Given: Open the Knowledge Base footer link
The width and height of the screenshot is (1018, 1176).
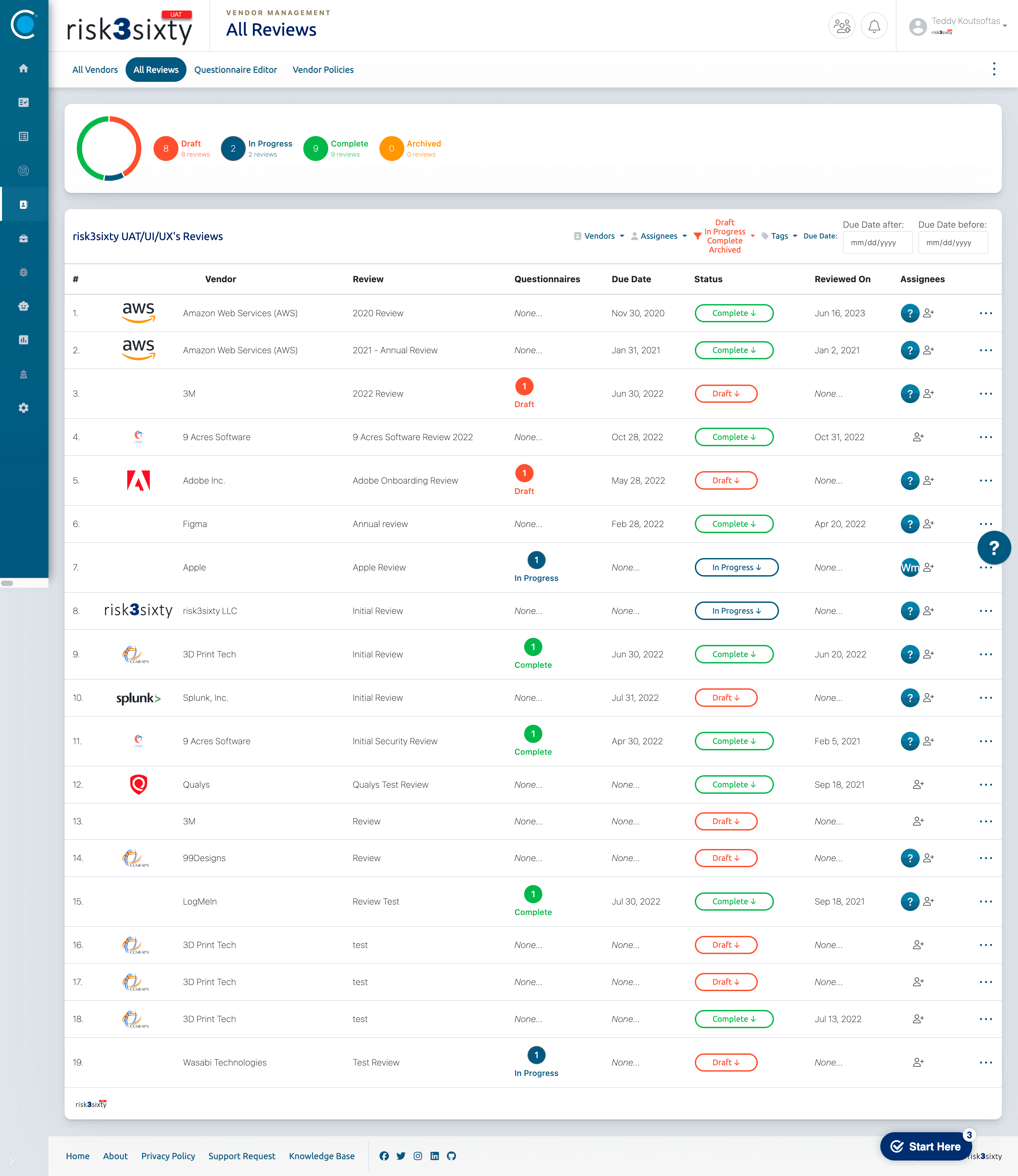Looking at the screenshot, I should [321, 1155].
